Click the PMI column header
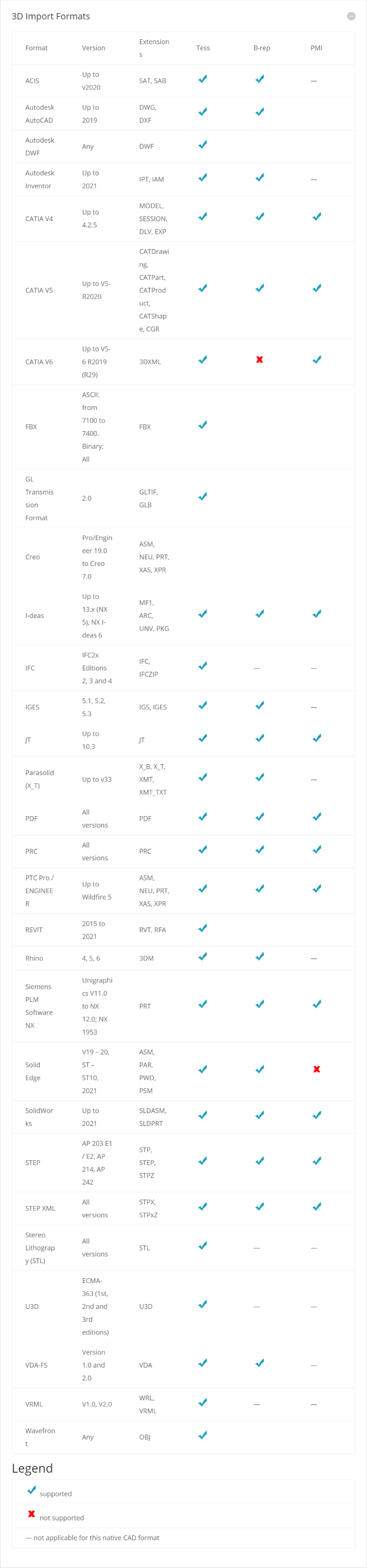 316,48
